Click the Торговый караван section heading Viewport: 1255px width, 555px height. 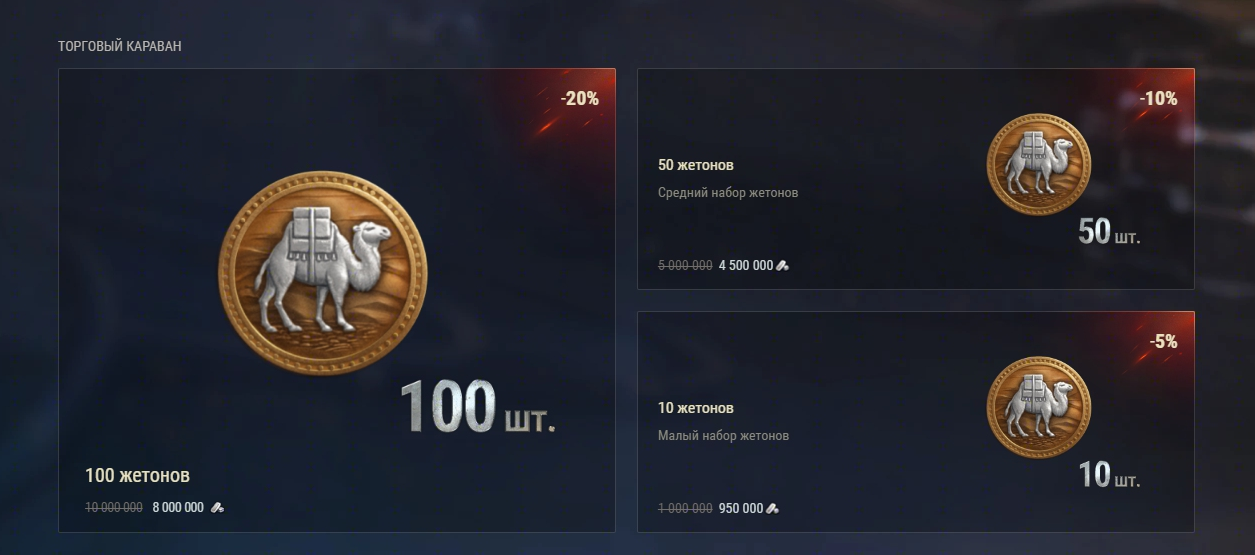tap(120, 46)
